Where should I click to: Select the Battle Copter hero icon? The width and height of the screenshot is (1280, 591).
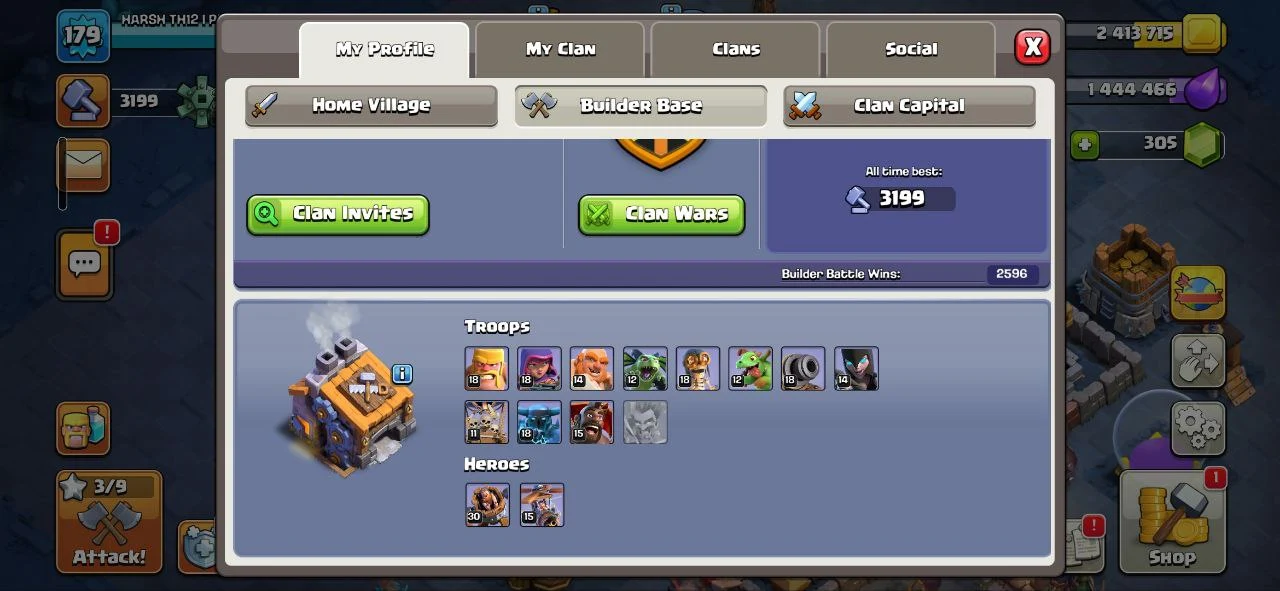pos(541,505)
